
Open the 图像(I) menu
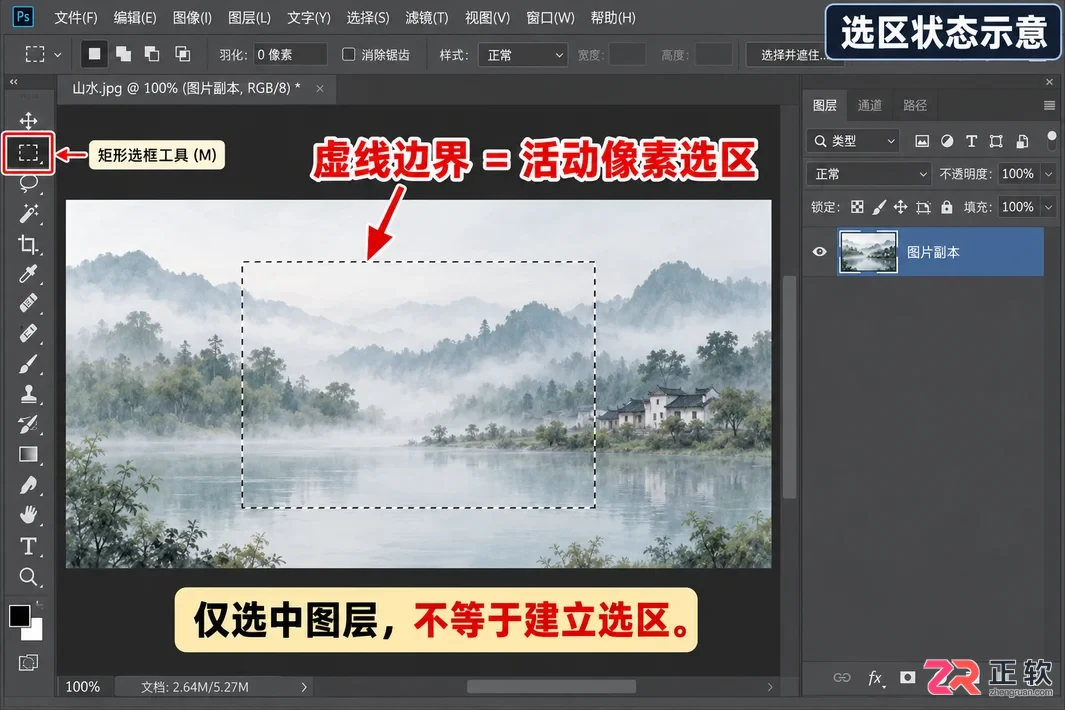[192, 18]
